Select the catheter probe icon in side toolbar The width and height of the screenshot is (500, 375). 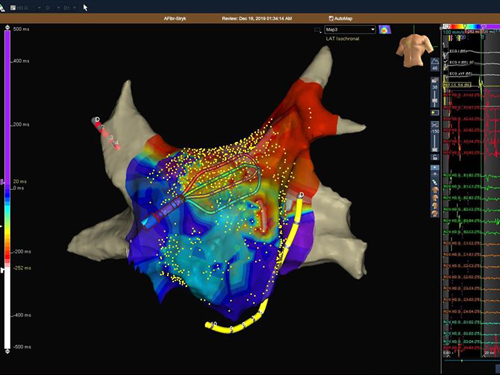tap(435, 182)
